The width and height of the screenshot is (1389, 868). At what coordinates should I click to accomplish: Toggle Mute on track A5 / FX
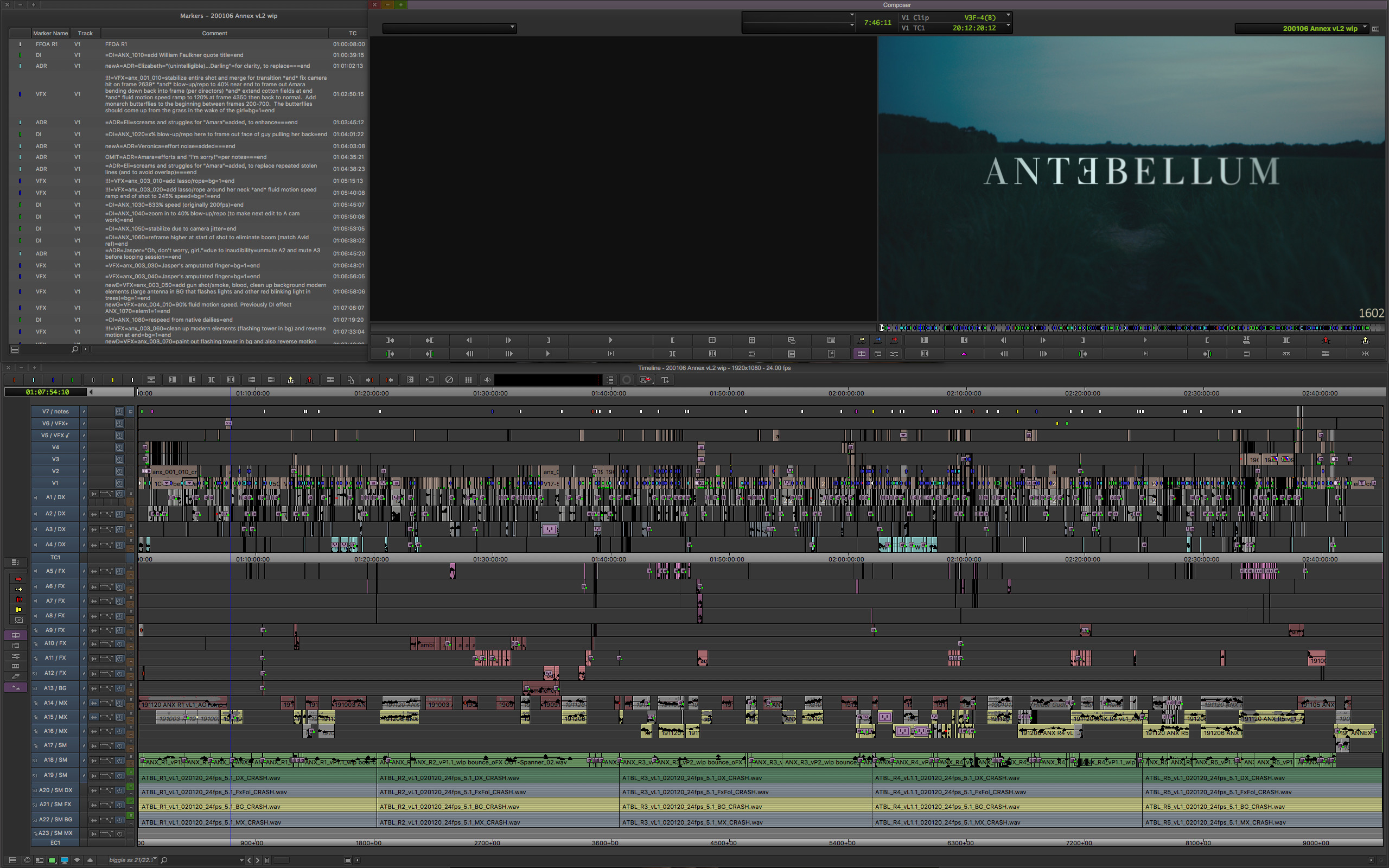[131, 575]
